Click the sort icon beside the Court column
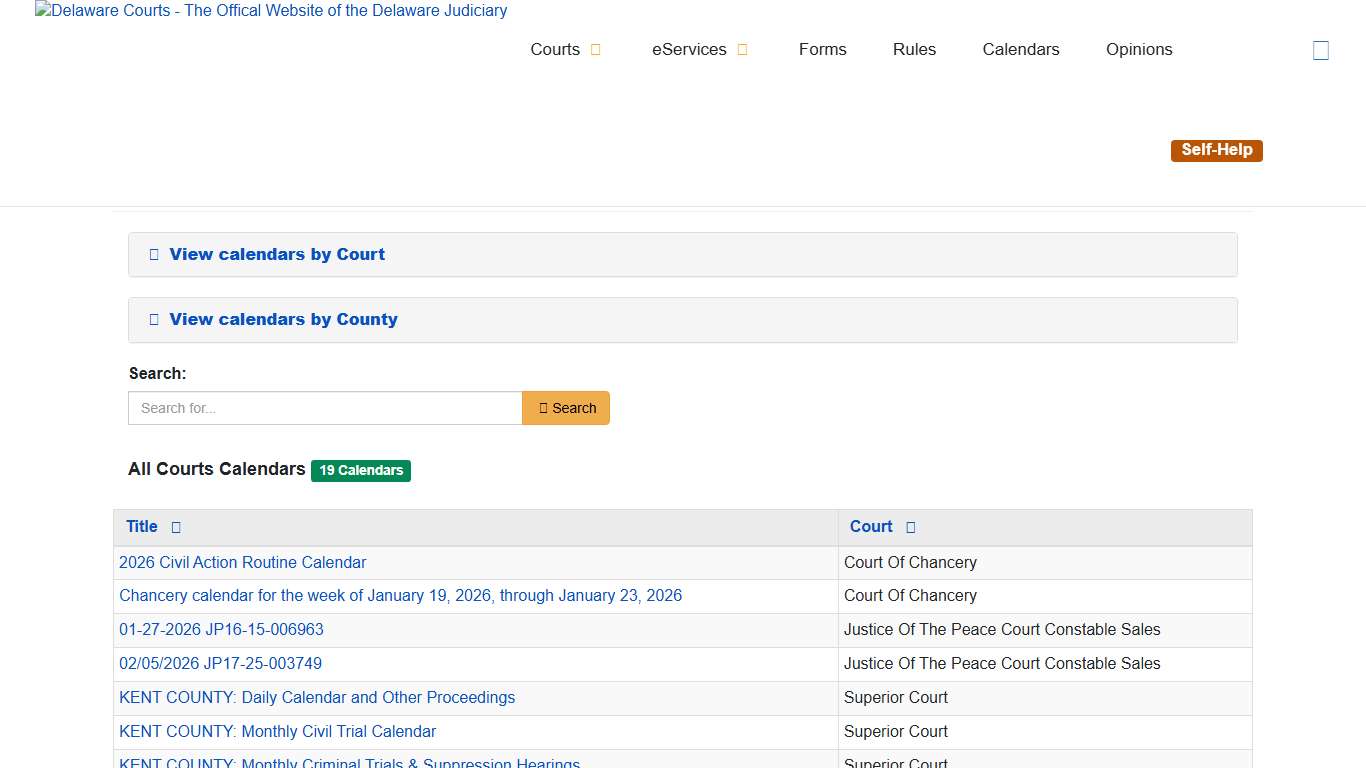Screen dimensions: 1366x768 click(910, 527)
